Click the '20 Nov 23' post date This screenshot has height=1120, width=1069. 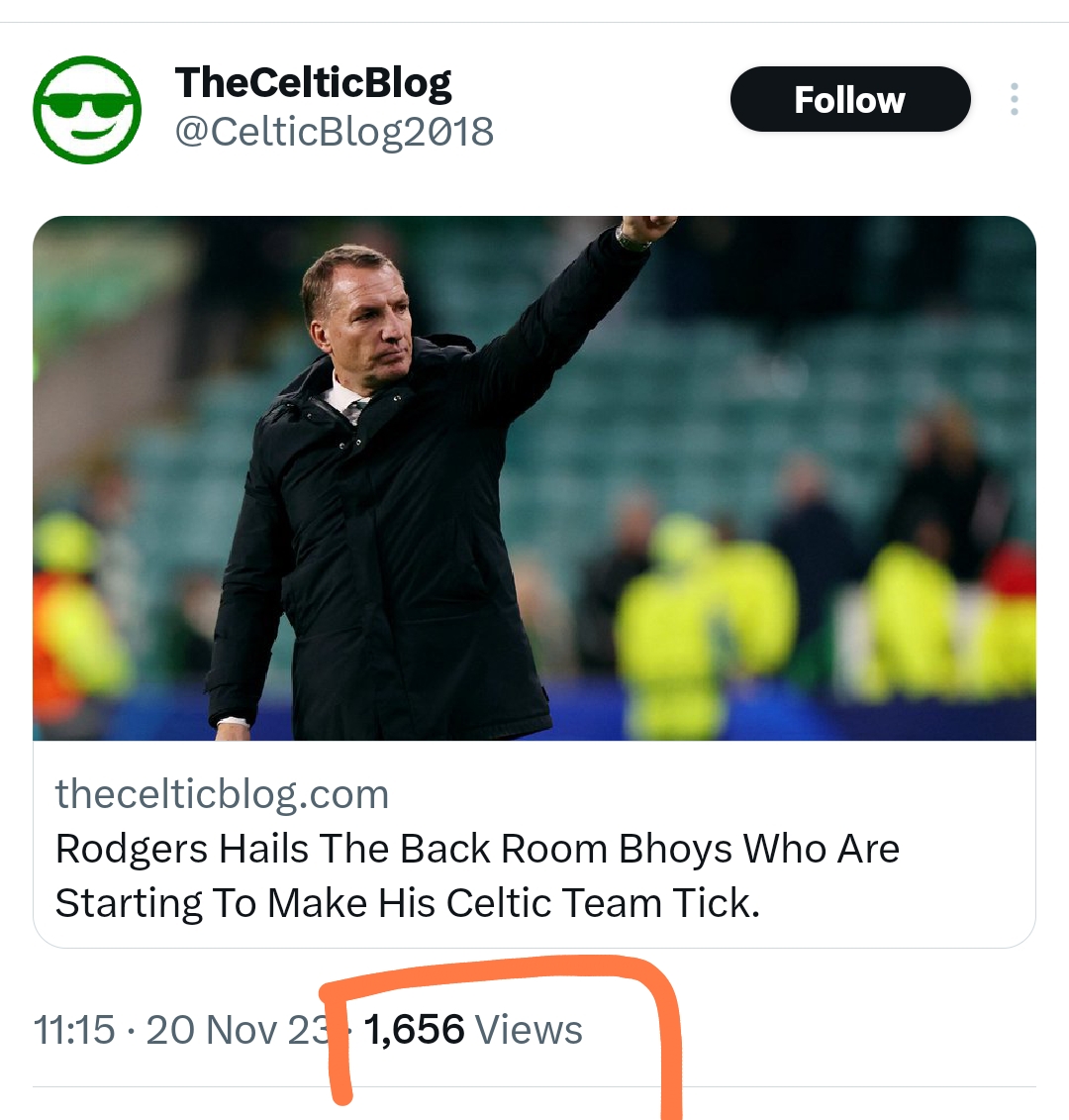[238, 1030]
